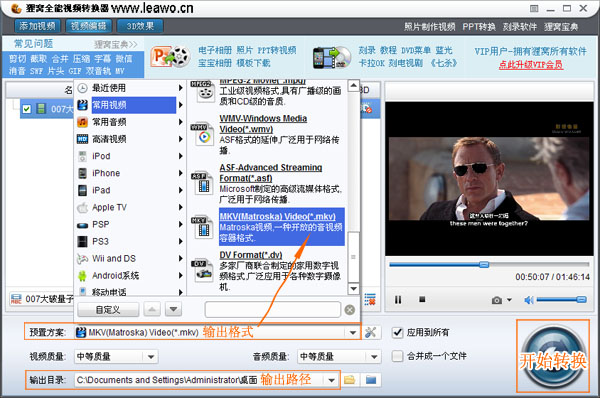Screen dimensions: 600x398
Task: Choose the PS3 device category
Action: pos(126,241)
